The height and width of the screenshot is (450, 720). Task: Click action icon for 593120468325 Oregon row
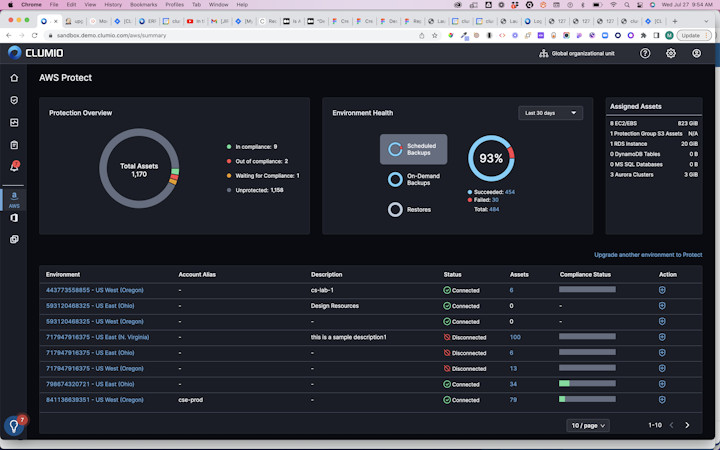click(662, 321)
